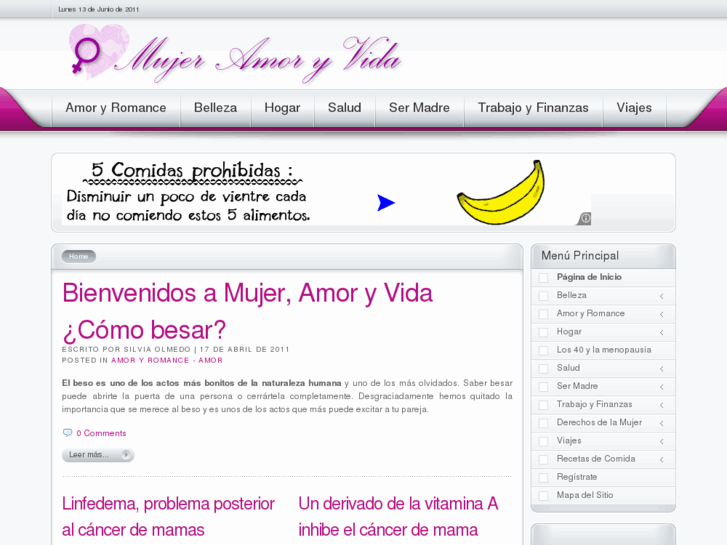Expand the Hogar submenu arrow in sidebar
The image size is (727, 545).
point(662,332)
